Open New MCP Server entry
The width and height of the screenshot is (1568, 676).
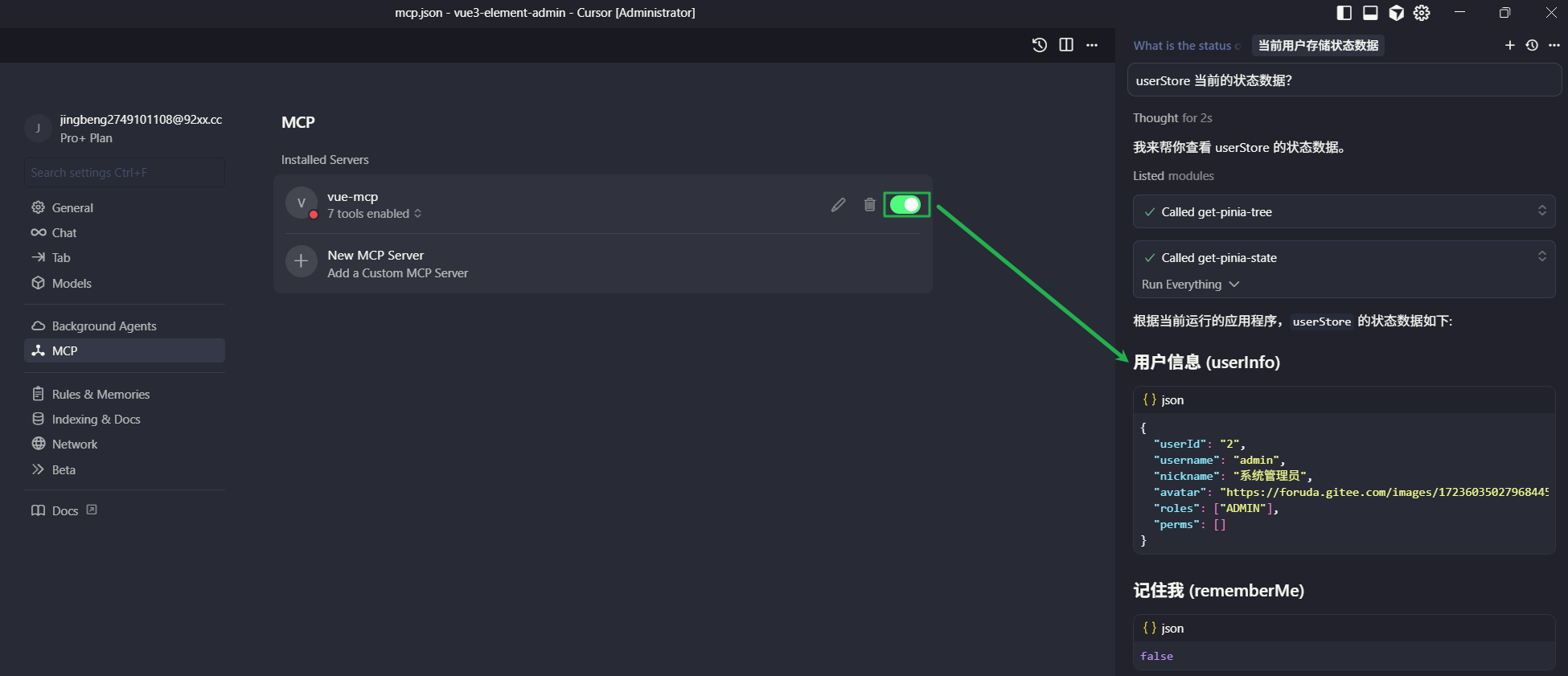coord(603,264)
